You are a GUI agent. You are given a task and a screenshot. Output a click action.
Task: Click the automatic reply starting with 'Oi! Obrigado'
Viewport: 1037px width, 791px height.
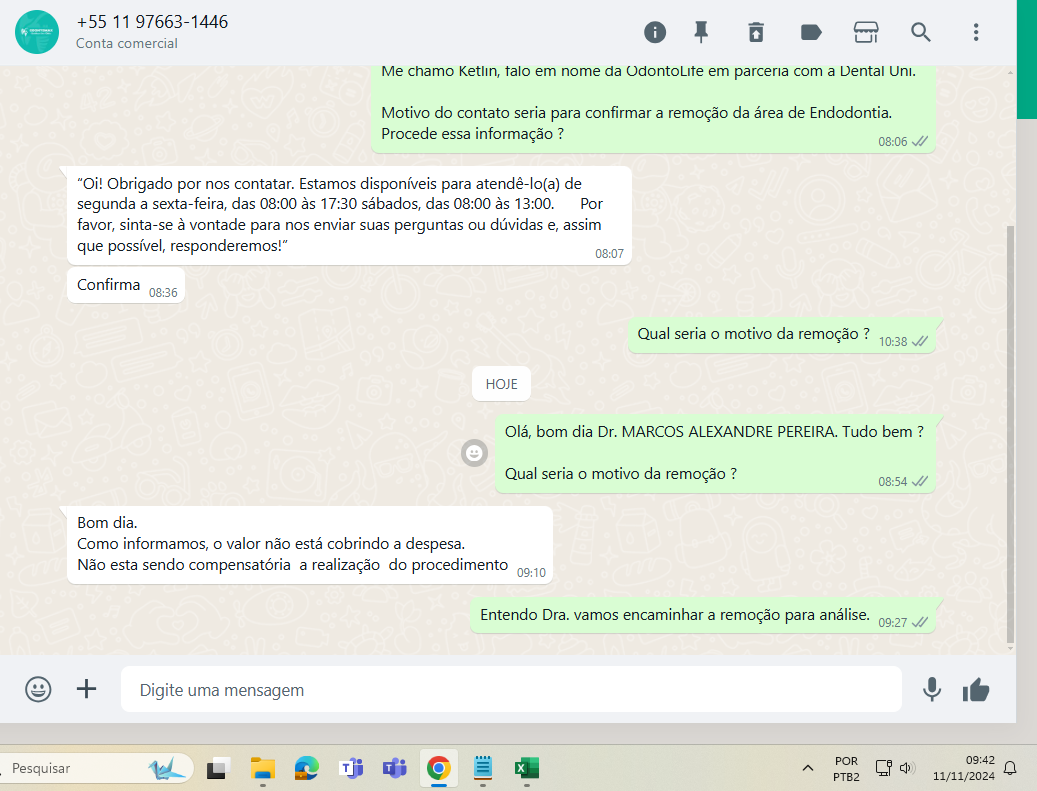tap(349, 216)
